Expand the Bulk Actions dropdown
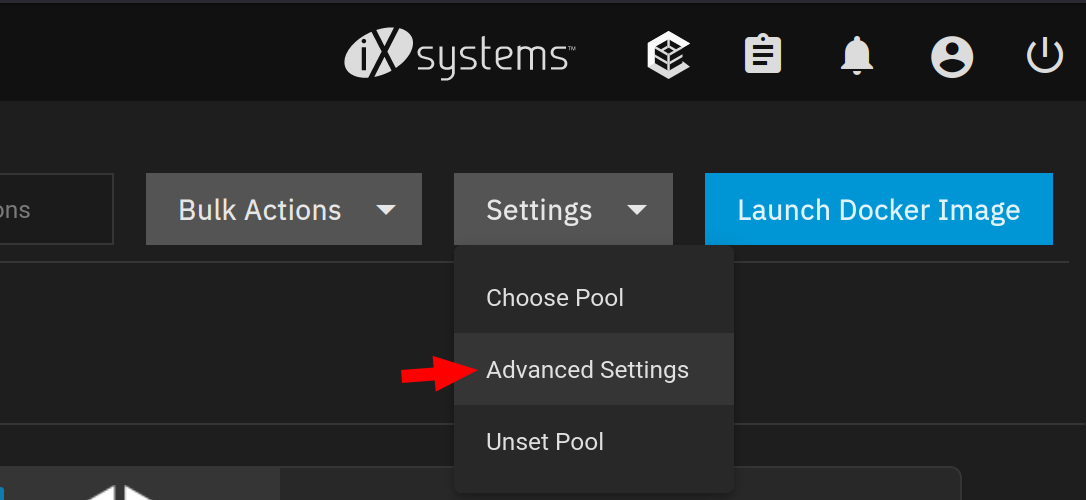 pyautogui.click(x=283, y=209)
